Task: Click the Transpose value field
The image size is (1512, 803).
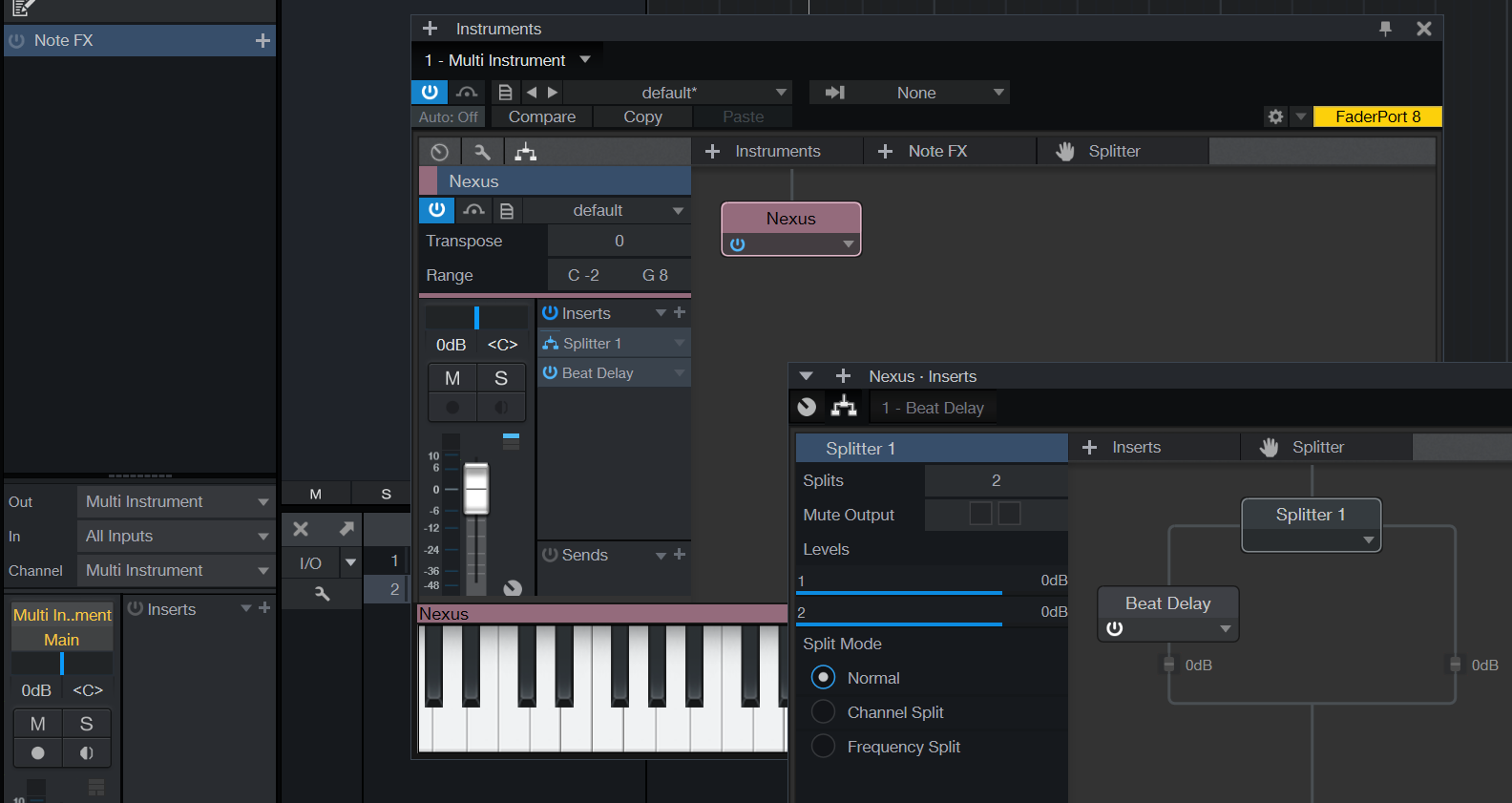Action: 619,241
